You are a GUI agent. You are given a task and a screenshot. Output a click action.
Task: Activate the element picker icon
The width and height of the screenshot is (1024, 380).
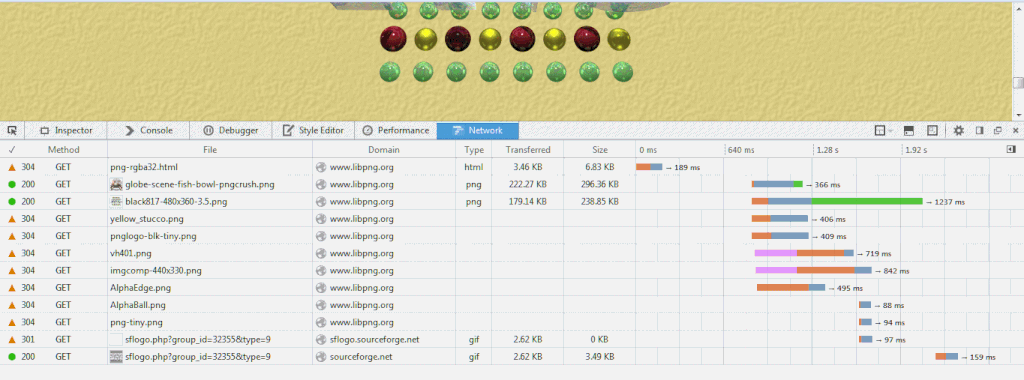[12, 131]
